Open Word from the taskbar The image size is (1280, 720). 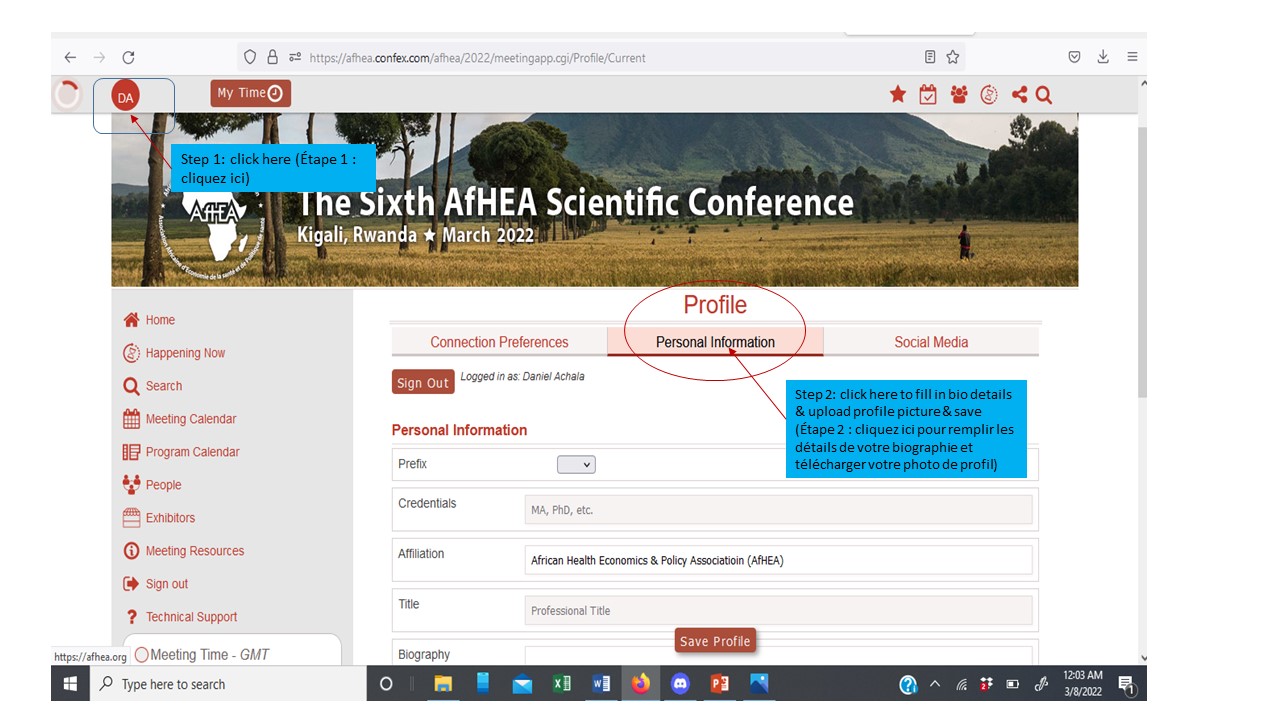click(601, 684)
